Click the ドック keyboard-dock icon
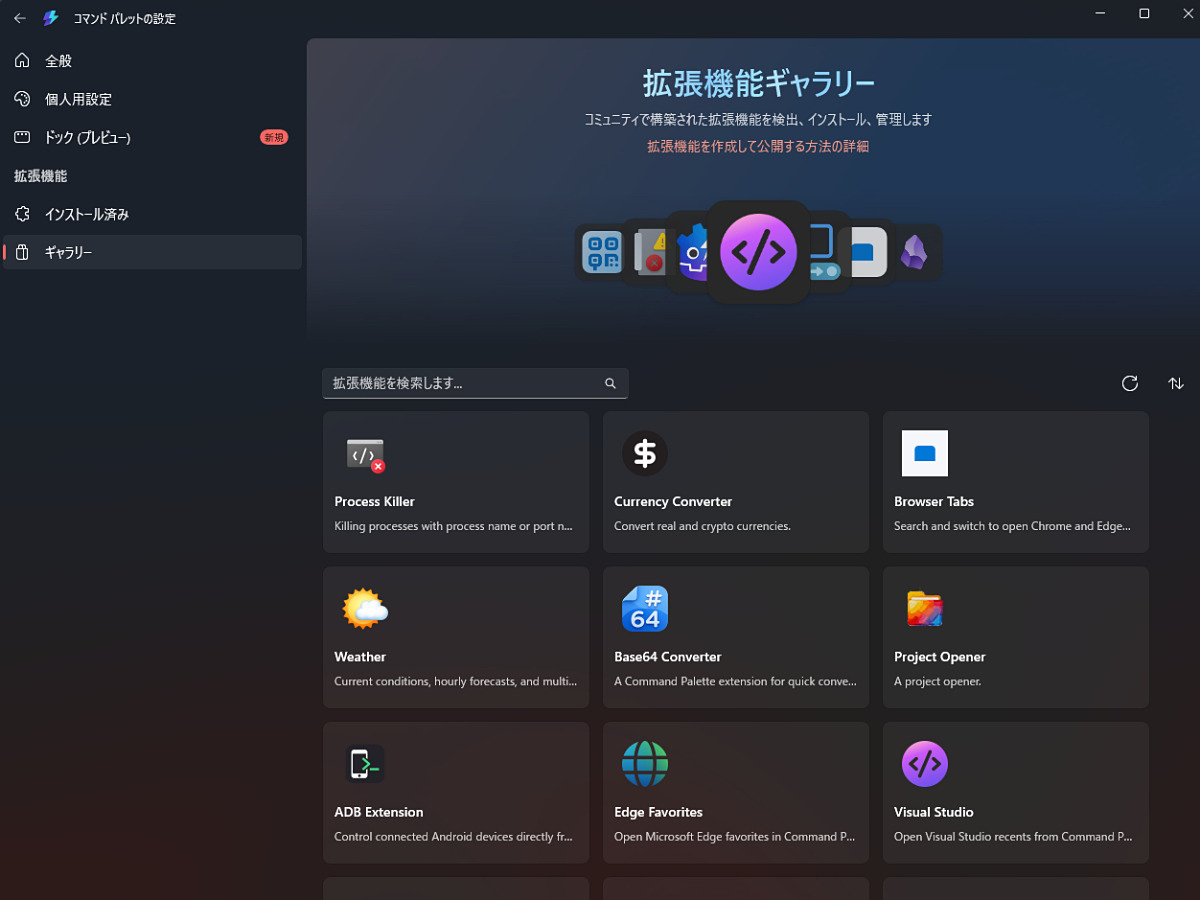Image resolution: width=1200 pixels, height=900 pixels. (22, 137)
